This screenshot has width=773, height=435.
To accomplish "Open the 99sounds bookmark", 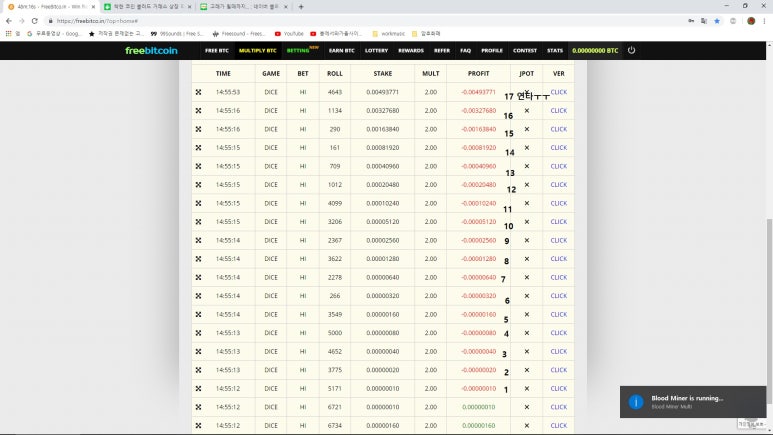I will (x=176, y=34).
